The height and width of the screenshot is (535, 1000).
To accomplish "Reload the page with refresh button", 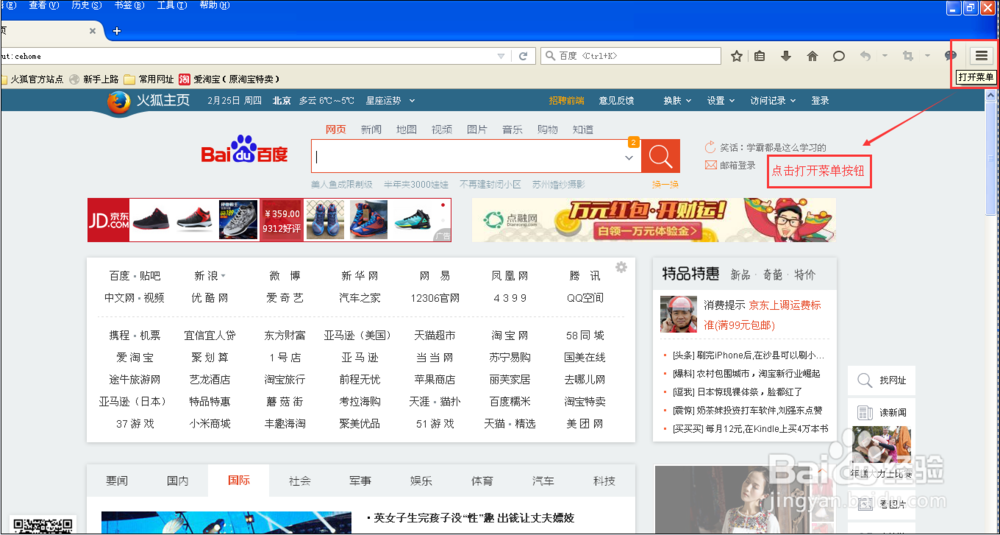I will (523, 56).
